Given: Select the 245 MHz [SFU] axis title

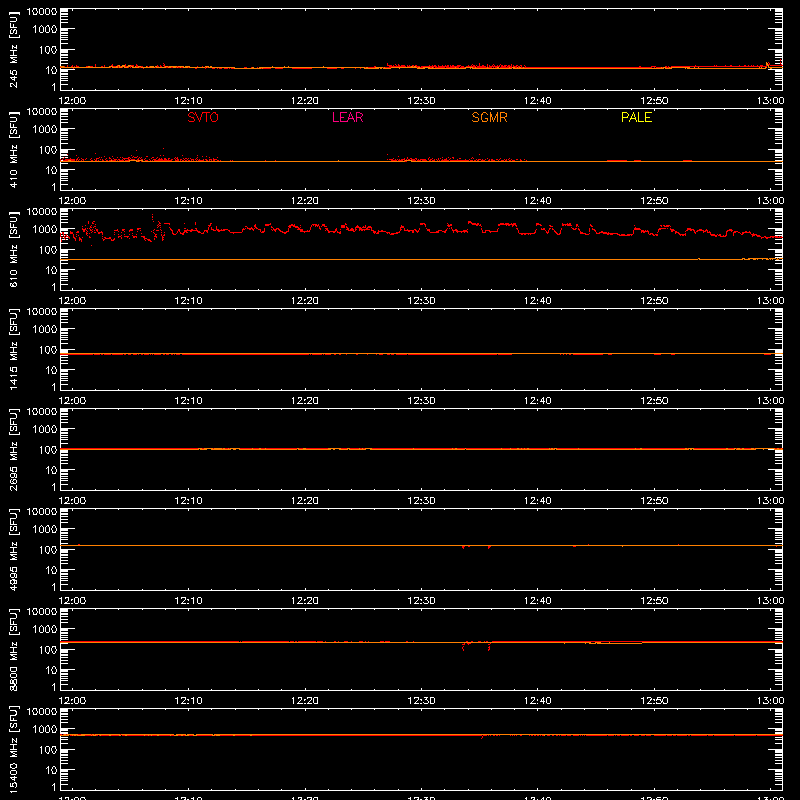Looking at the screenshot, I should [13, 49].
